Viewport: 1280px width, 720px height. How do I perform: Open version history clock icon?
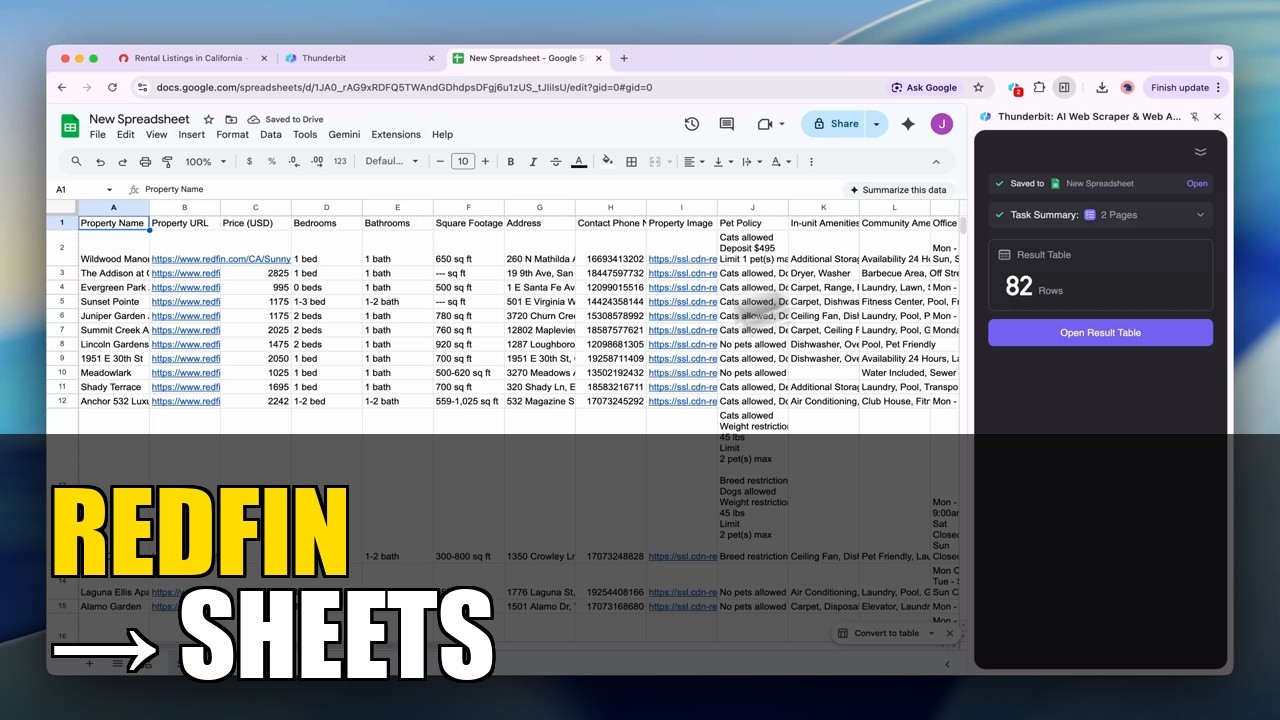click(x=691, y=124)
